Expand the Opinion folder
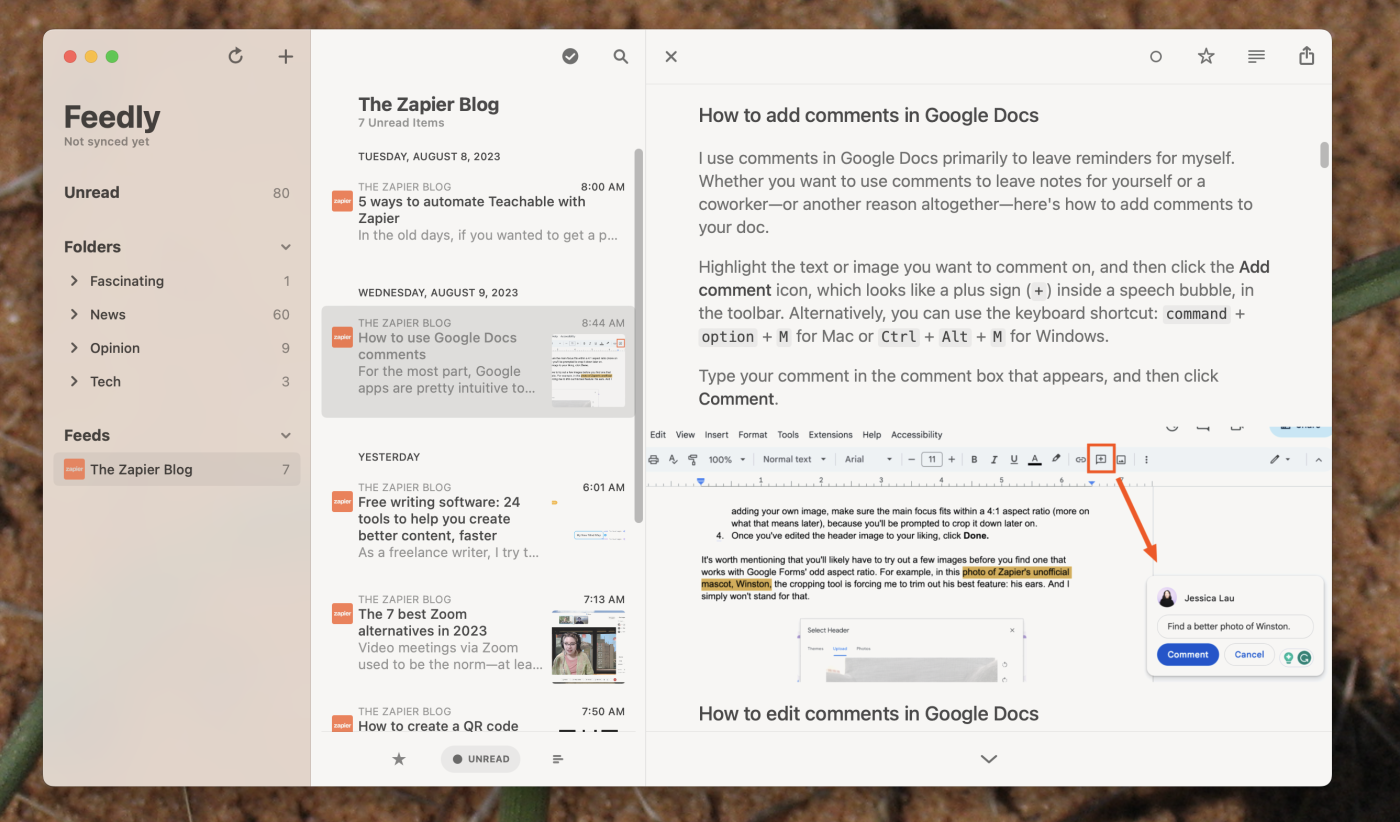The height and width of the screenshot is (822, 1400). 74,348
